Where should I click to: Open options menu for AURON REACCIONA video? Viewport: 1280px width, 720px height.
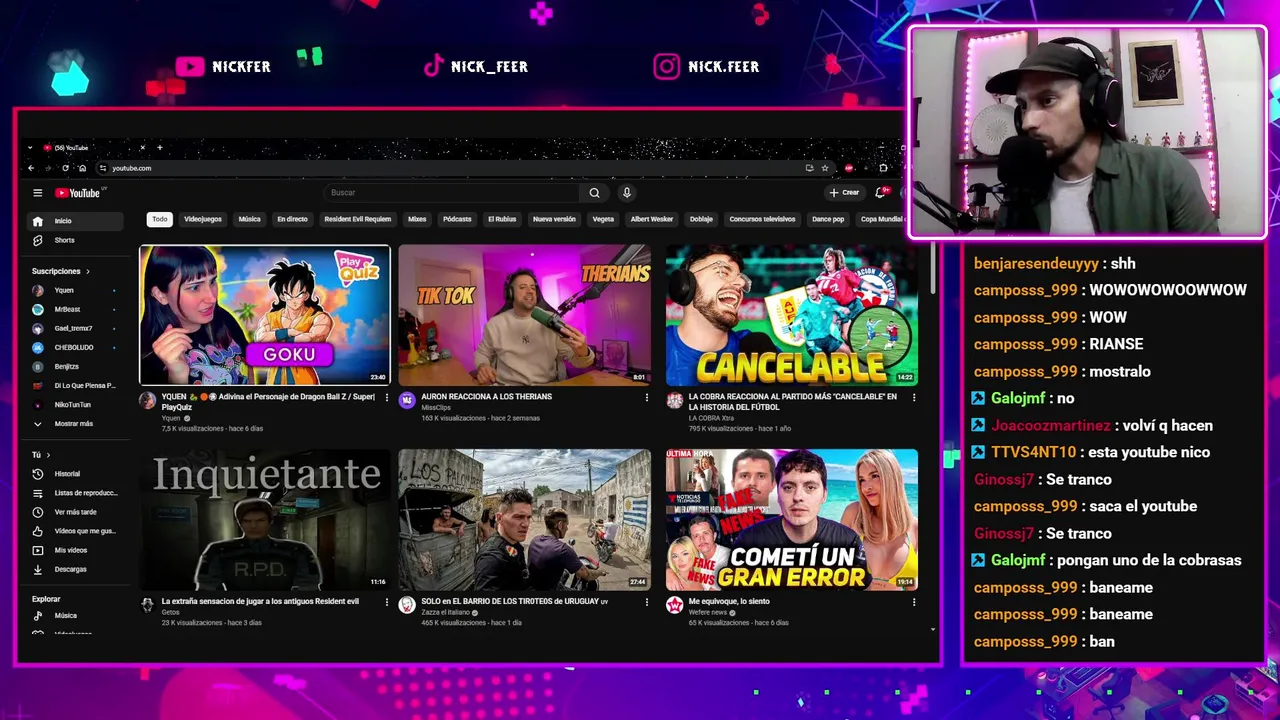point(646,398)
